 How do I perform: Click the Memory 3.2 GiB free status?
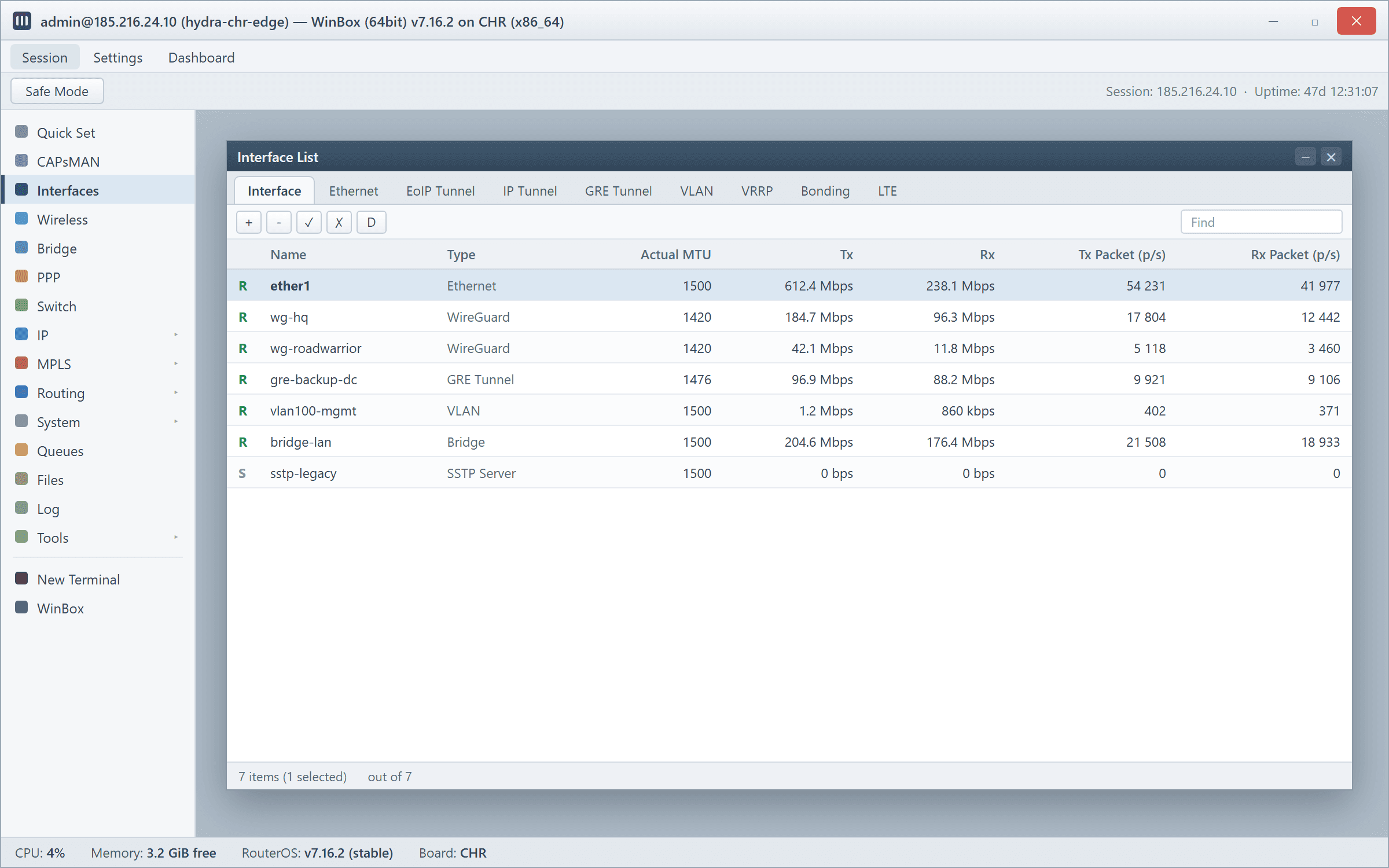click(153, 853)
